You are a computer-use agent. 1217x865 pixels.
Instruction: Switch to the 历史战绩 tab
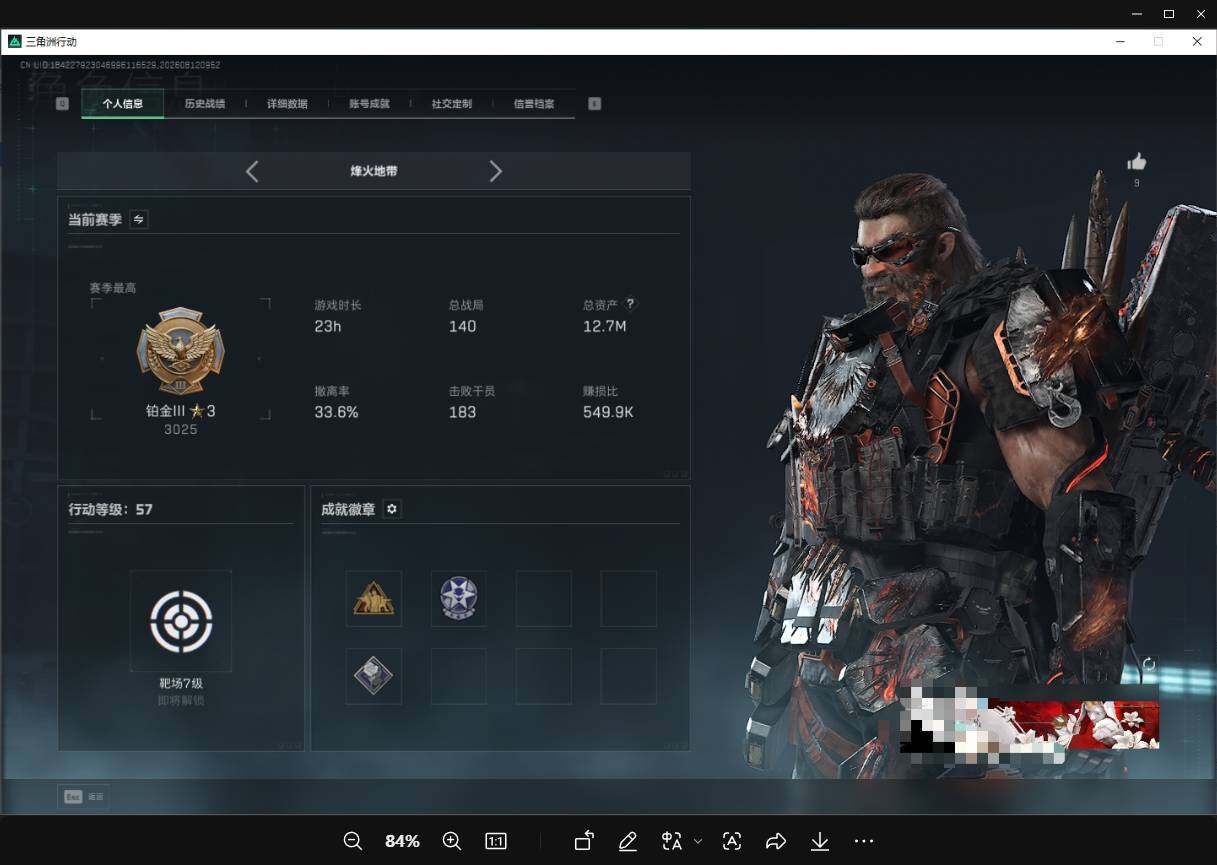coord(205,104)
